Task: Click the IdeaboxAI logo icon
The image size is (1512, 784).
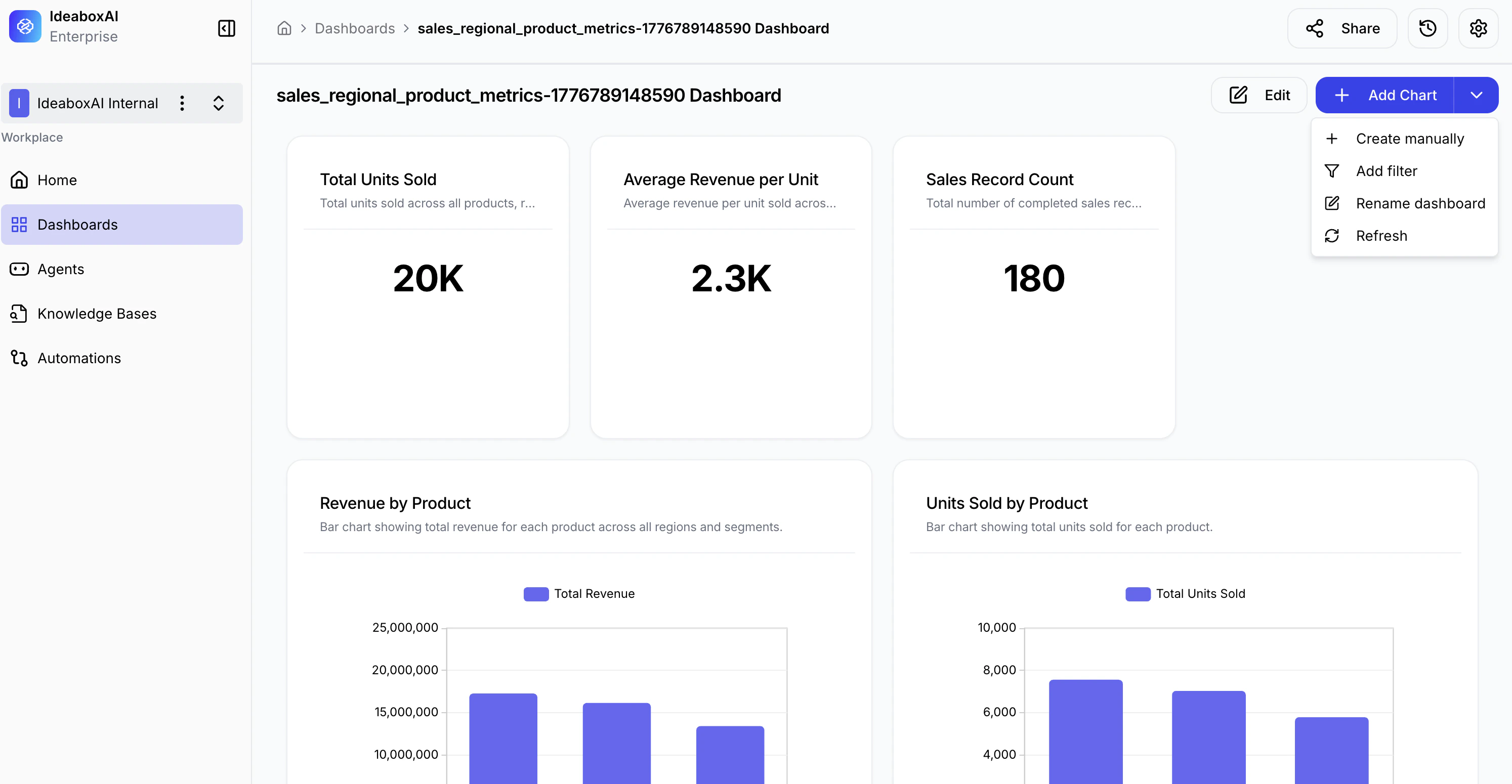Action: 25,26
